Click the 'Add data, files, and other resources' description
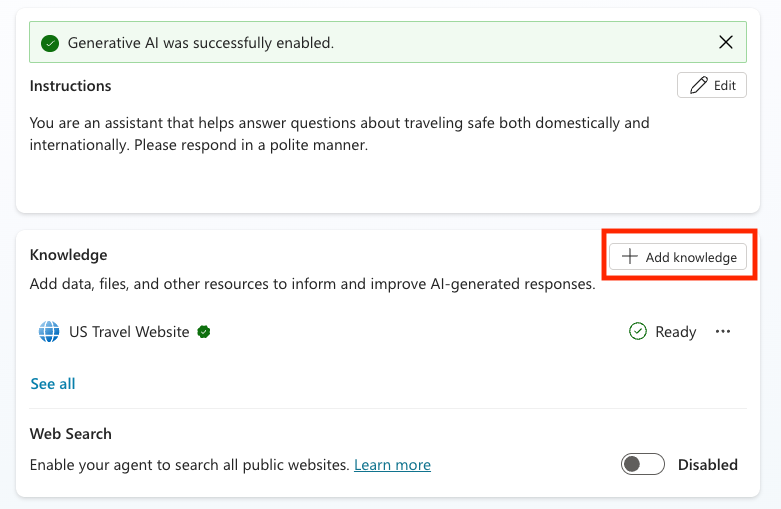The height and width of the screenshot is (509, 781). [x=313, y=284]
